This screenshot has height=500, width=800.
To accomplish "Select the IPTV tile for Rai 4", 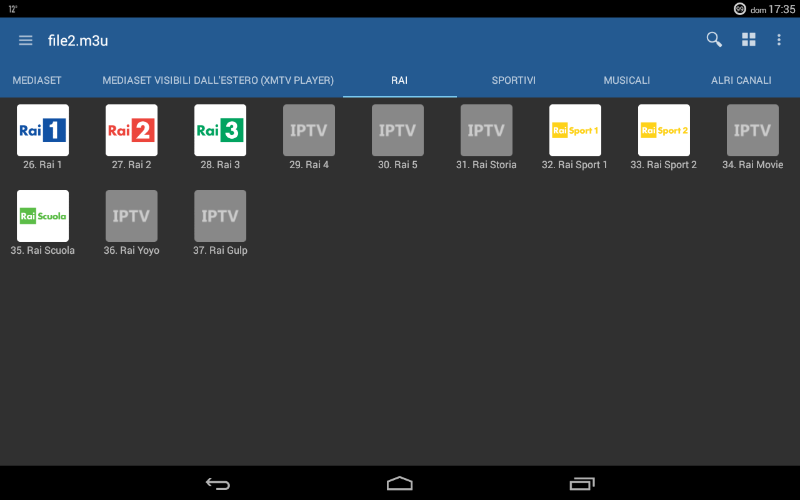I will point(309,130).
